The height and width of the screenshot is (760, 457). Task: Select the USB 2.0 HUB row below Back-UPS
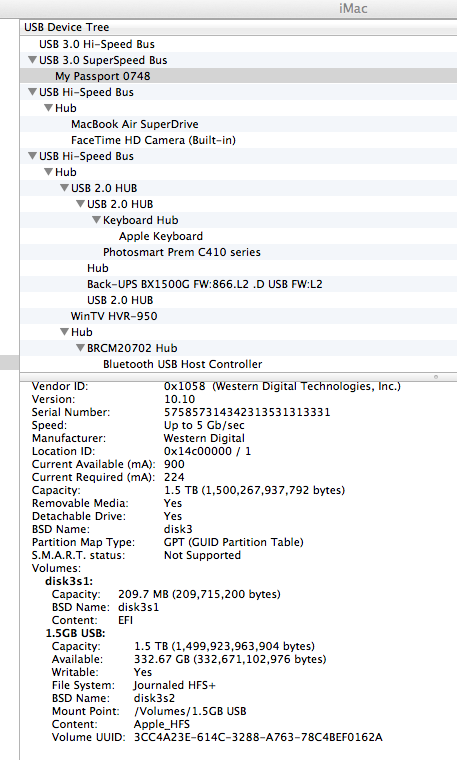pos(238,300)
